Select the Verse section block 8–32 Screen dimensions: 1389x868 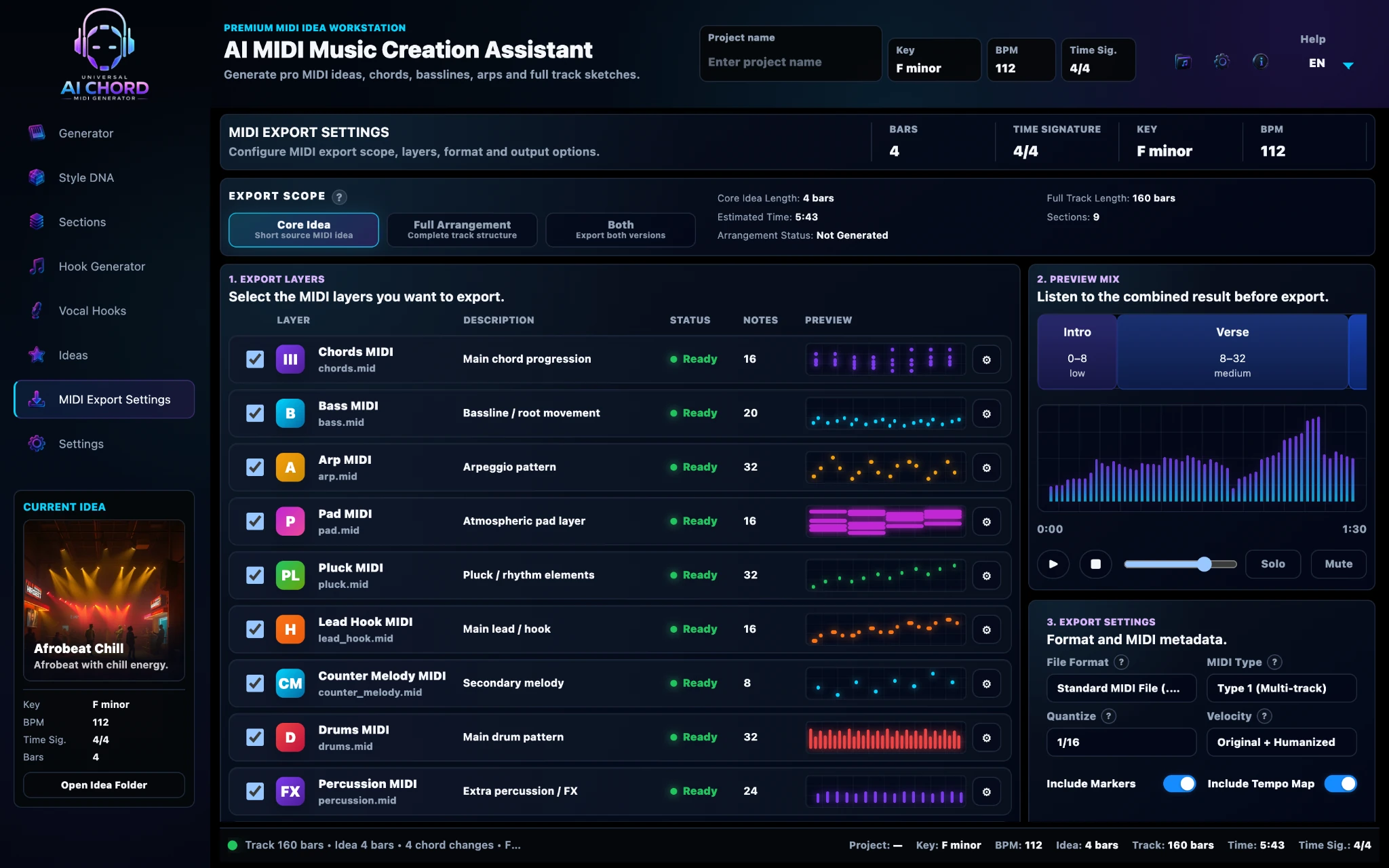1232,352
